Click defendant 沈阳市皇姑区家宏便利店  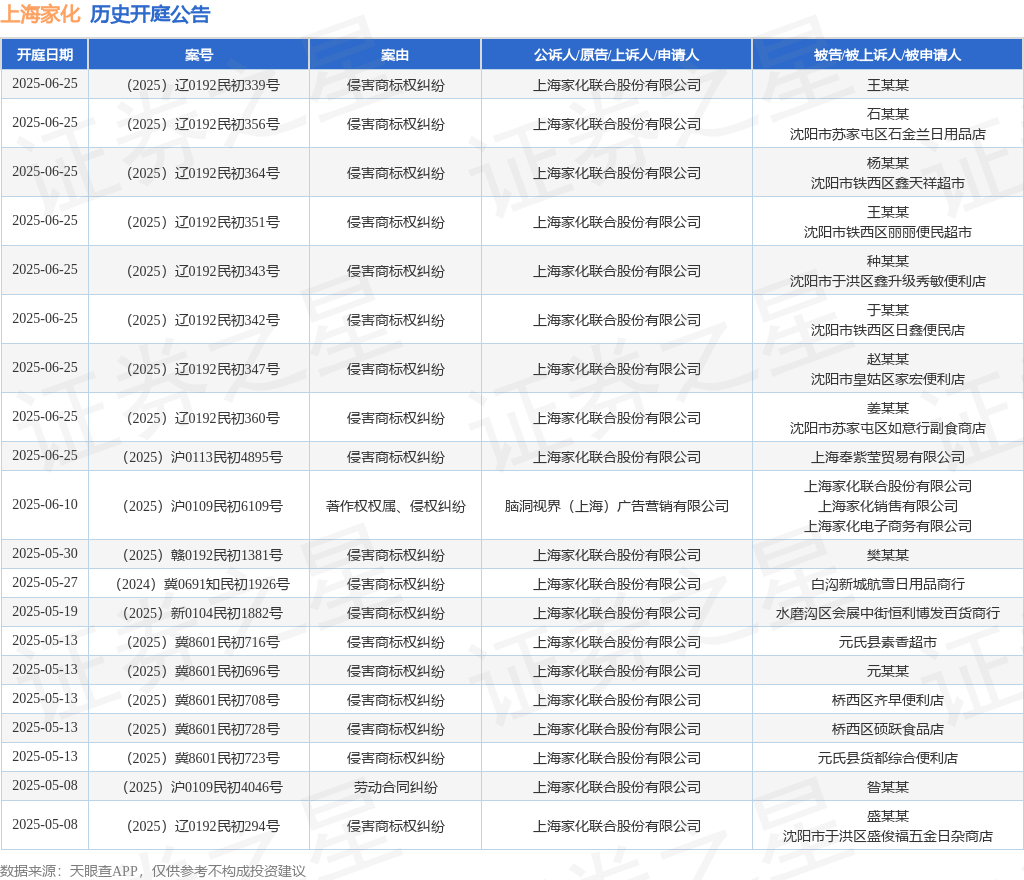tap(888, 379)
